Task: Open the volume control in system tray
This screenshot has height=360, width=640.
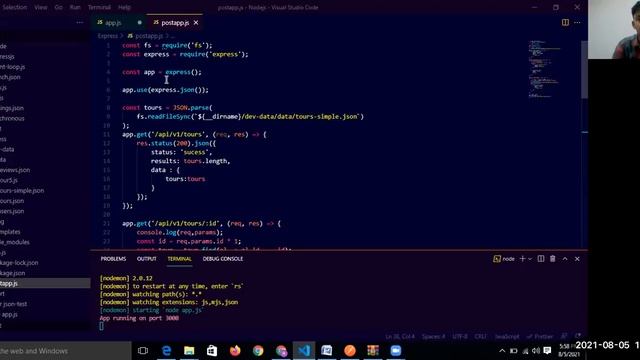Action: click(x=536, y=351)
